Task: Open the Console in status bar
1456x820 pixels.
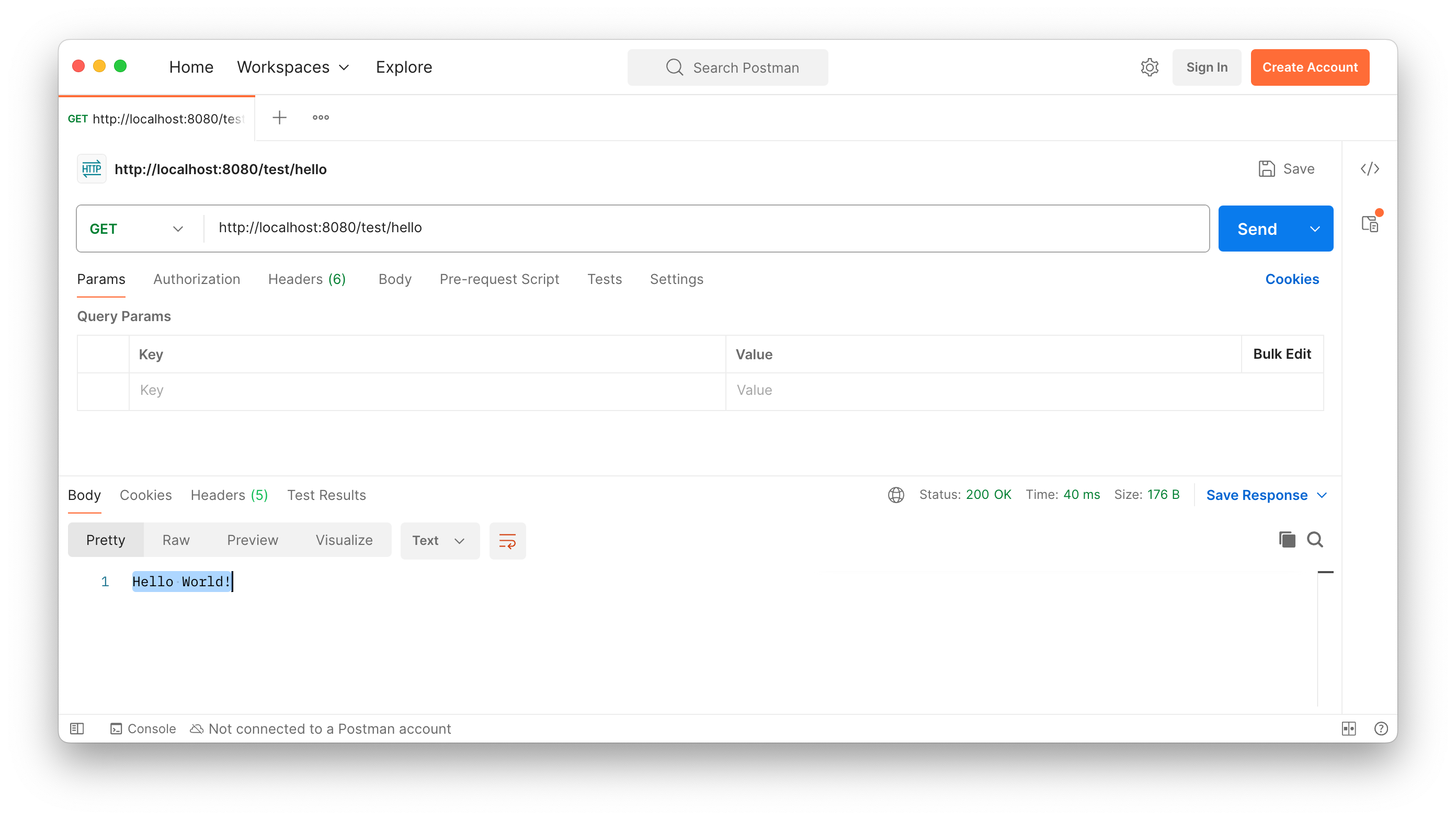Action: 144,728
